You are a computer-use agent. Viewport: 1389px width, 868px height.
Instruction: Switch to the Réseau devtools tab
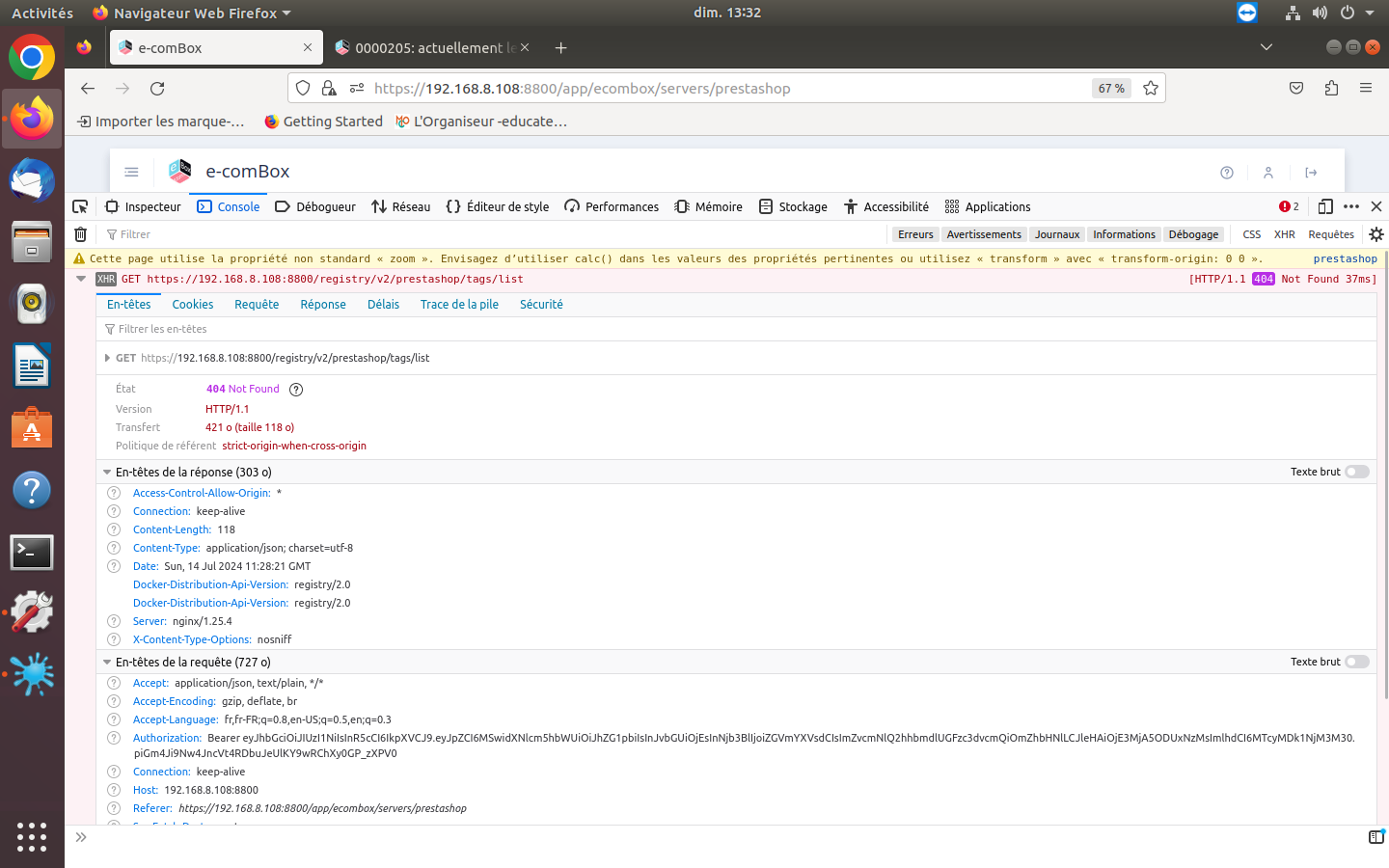401,206
